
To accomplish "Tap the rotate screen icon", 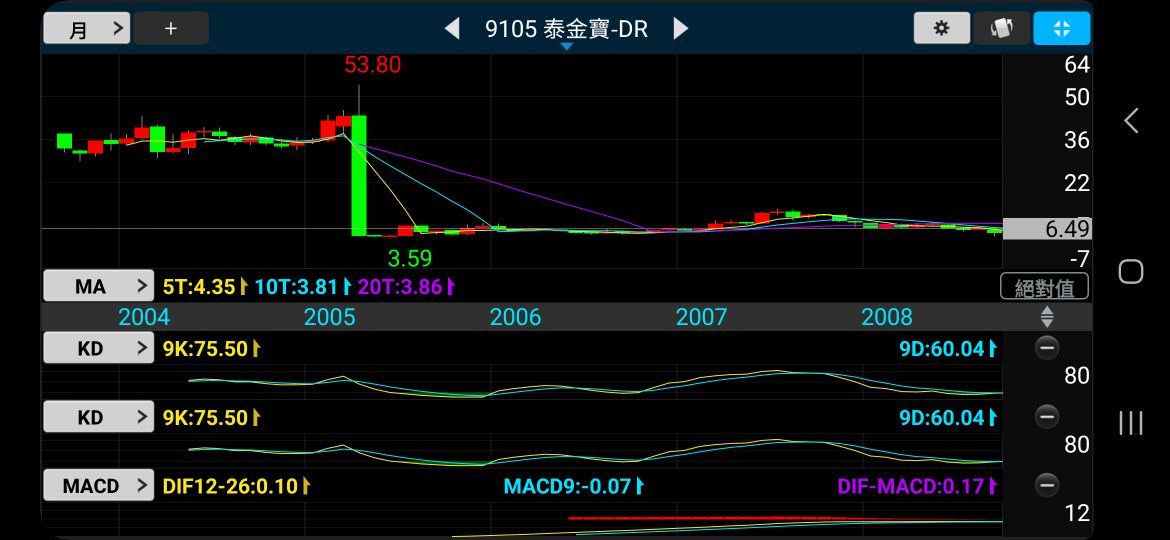I will tap(1001, 28).
